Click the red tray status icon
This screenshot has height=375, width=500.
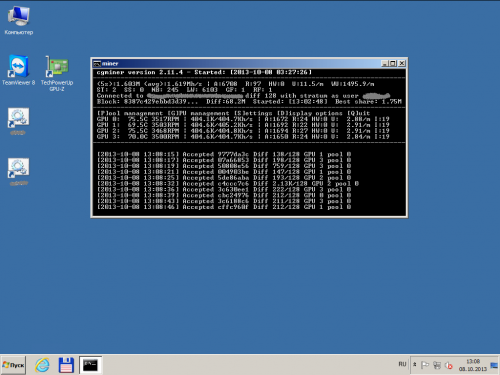(449, 365)
